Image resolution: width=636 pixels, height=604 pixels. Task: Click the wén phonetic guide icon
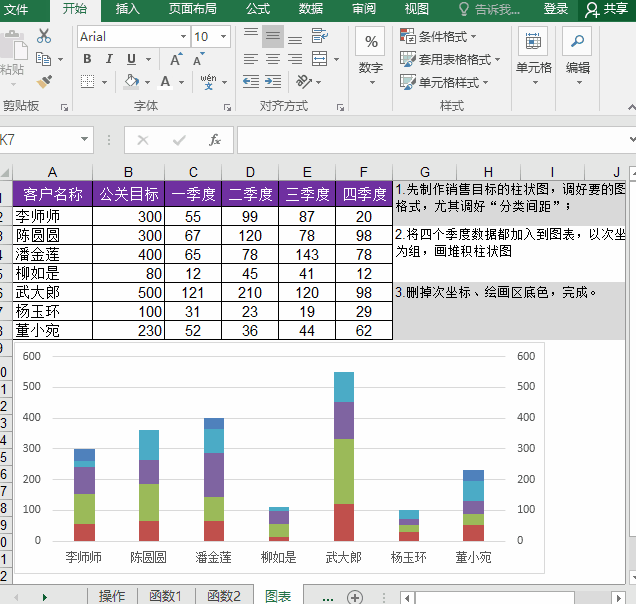click(208, 82)
